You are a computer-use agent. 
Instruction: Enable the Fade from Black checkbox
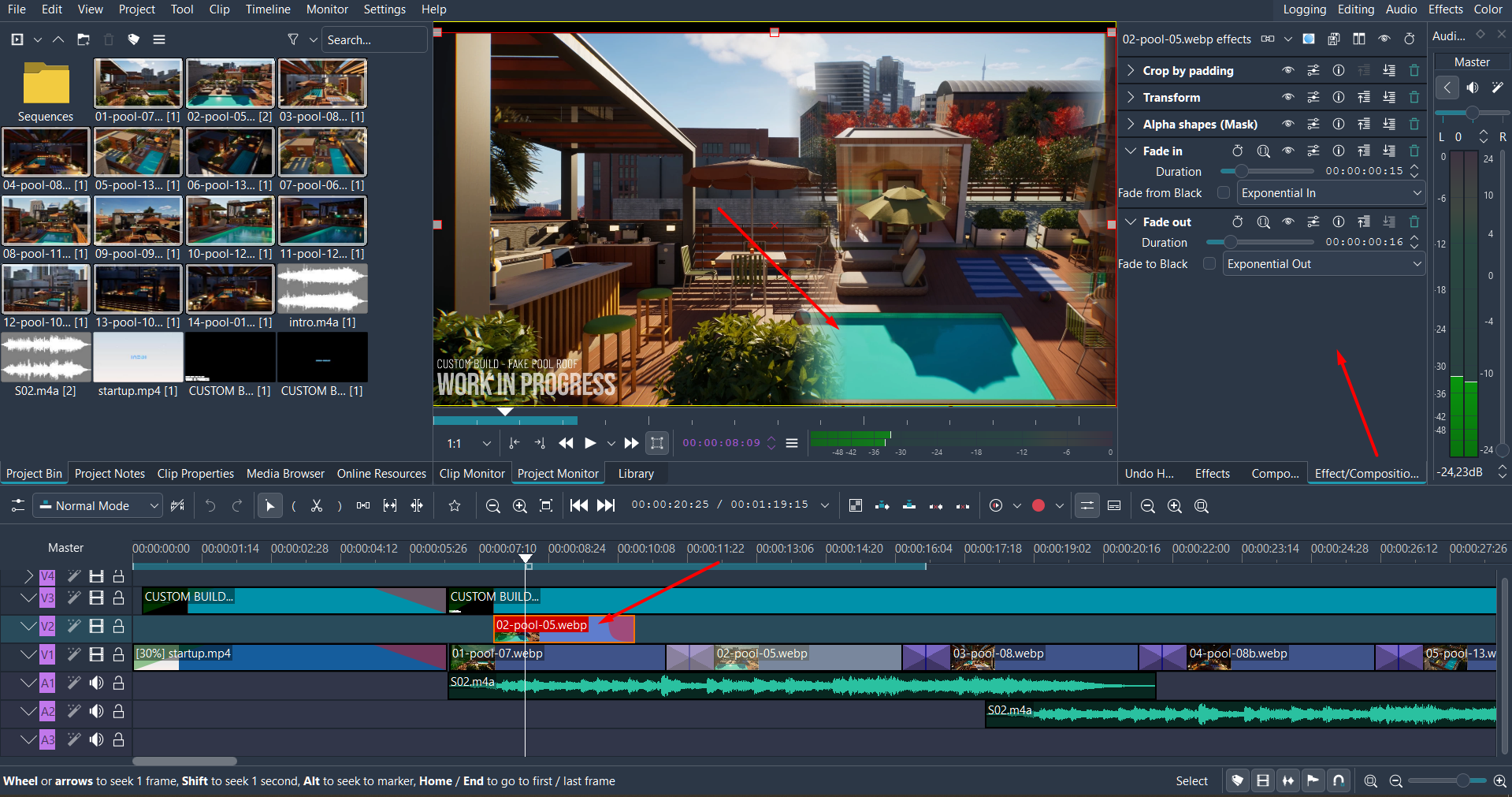(1224, 192)
